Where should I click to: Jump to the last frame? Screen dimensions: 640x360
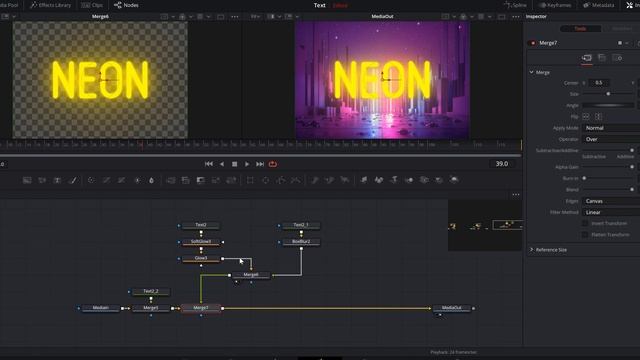tap(260, 164)
